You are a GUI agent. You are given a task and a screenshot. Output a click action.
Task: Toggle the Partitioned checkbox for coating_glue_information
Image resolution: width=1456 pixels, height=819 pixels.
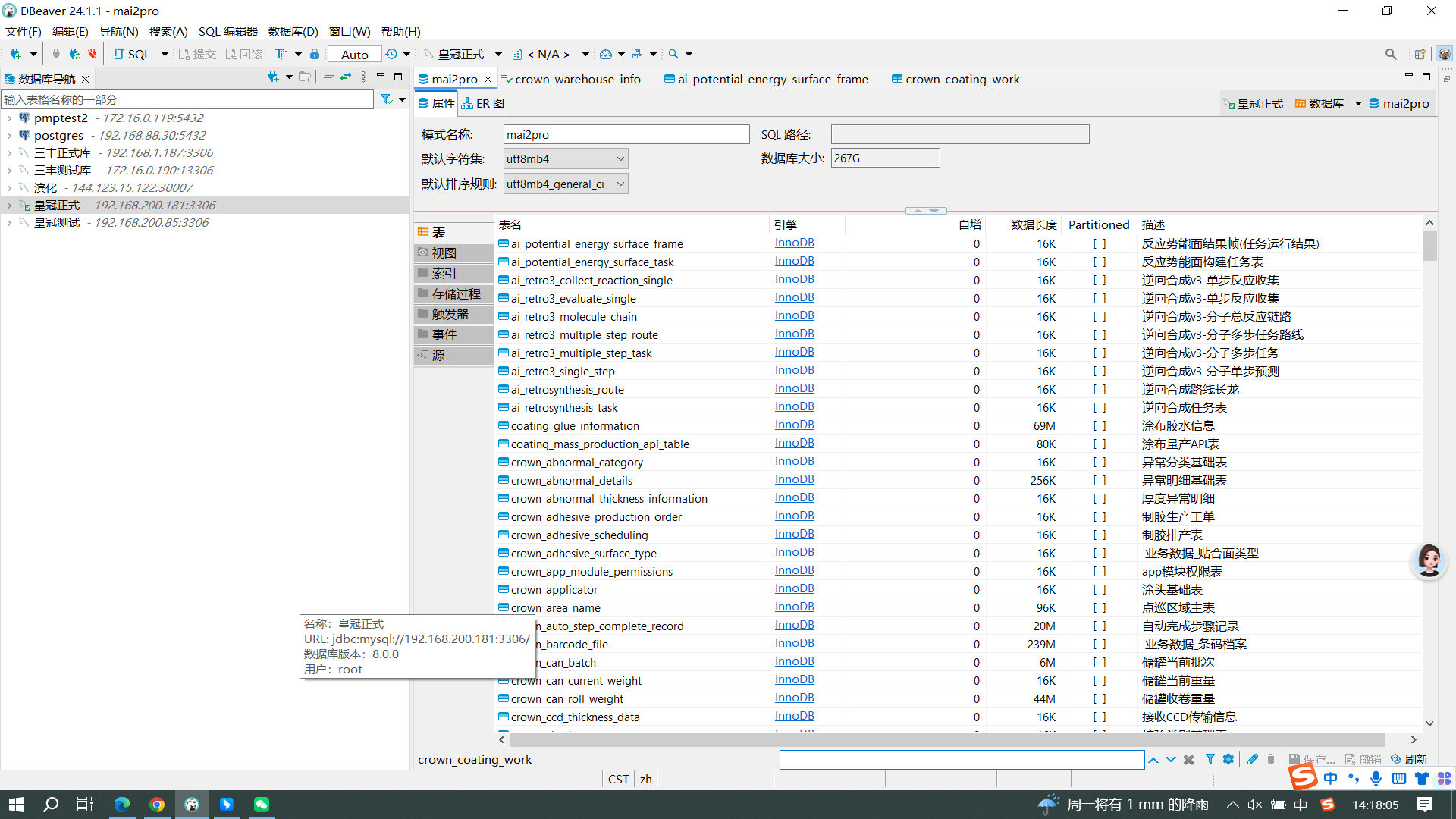point(1099,425)
